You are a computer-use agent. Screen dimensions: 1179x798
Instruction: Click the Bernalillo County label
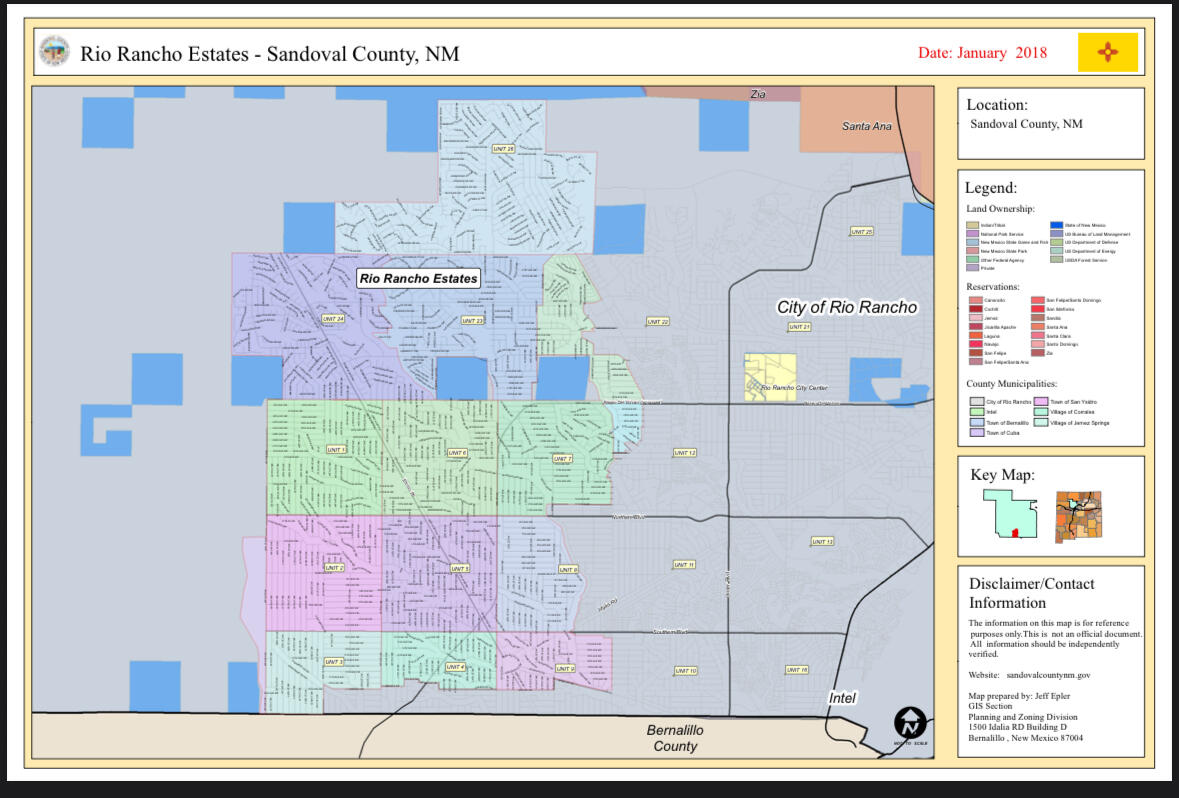pyautogui.click(x=675, y=738)
